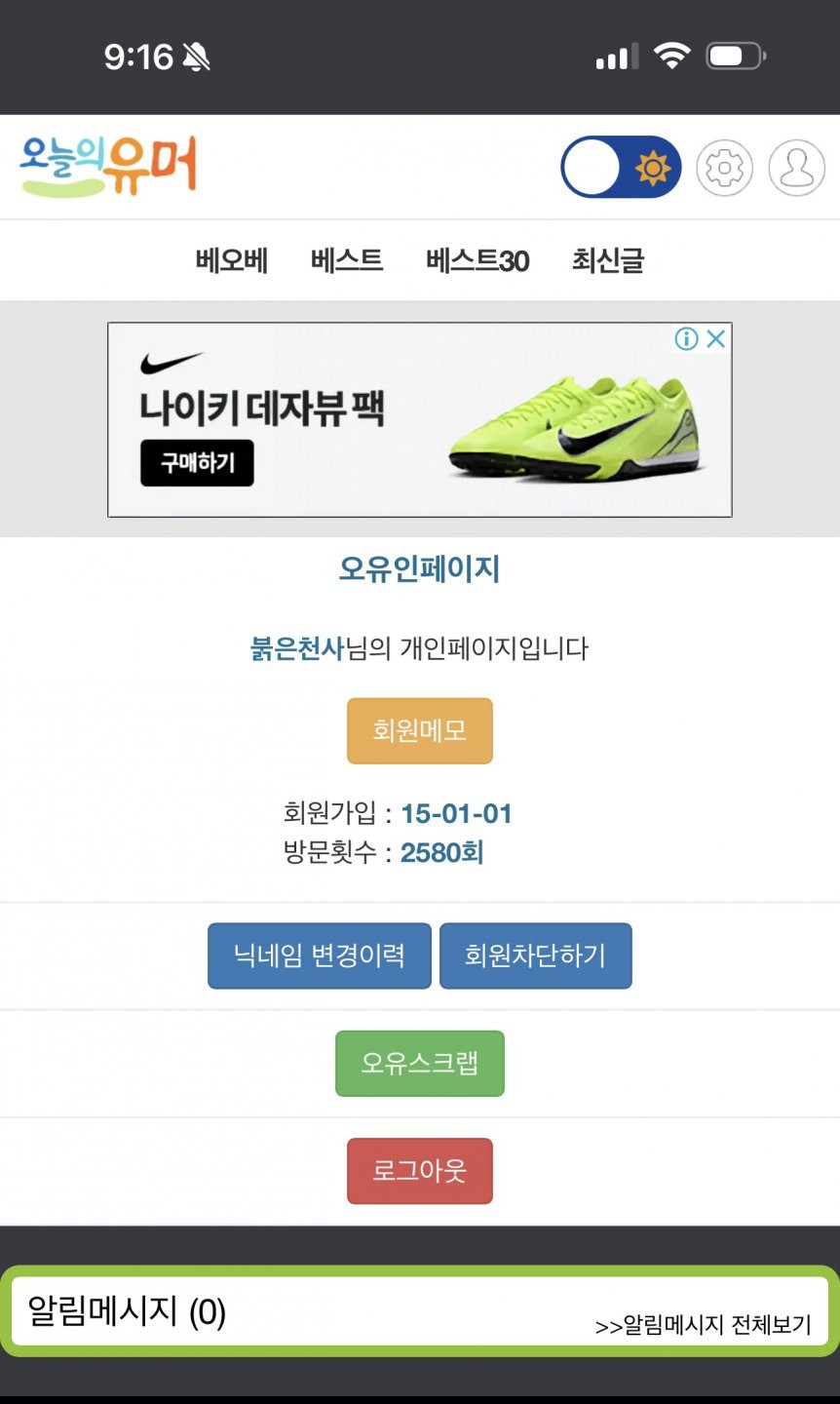Click the ad info icon

(x=687, y=338)
